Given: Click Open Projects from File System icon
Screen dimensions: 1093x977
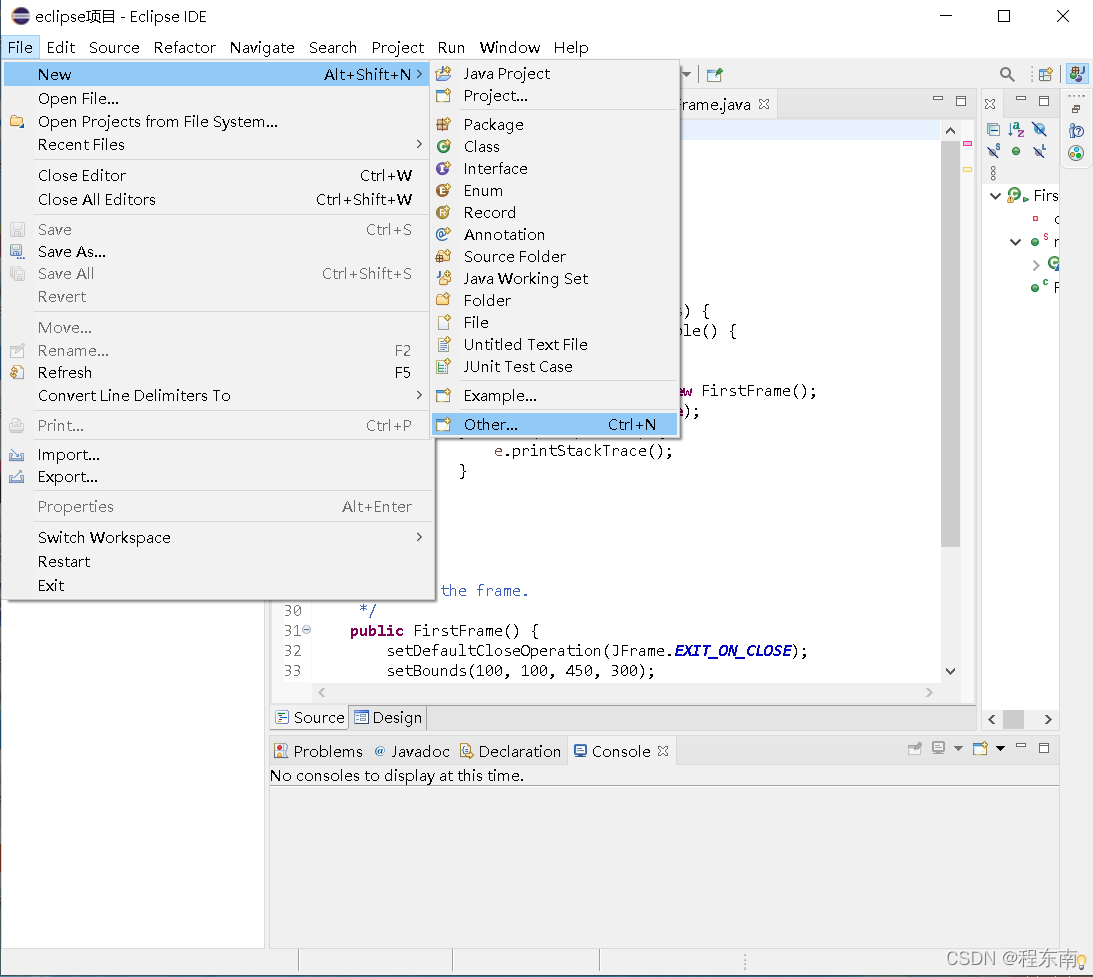Looking at the screenshot, I should coord(17,122).
